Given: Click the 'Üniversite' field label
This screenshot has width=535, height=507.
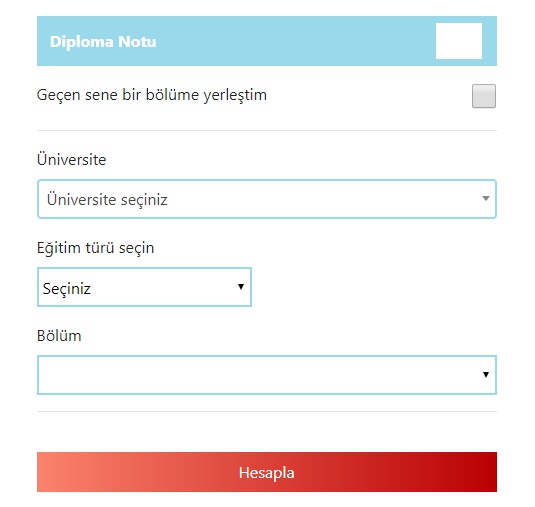Looking at the screenshot, I should tap(72, 159).
